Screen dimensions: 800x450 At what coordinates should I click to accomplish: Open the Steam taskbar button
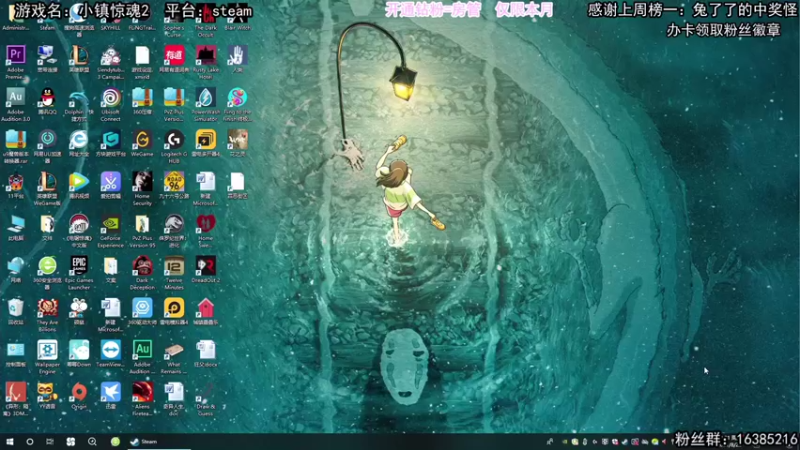159,442
